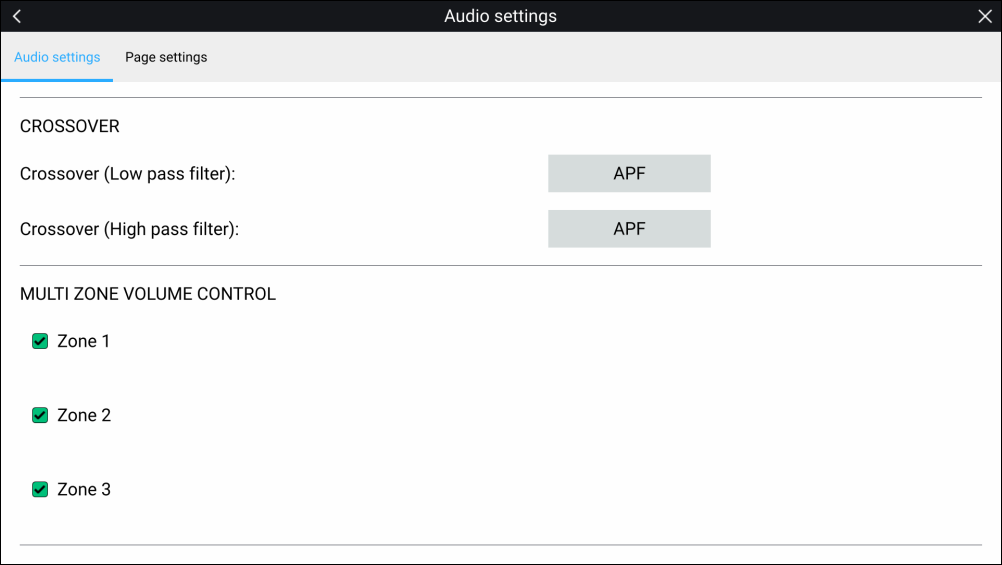Click the Zone 3 text label
Image resolution: width=1002 pixels, height=565 pixels.
pos(84,489)
